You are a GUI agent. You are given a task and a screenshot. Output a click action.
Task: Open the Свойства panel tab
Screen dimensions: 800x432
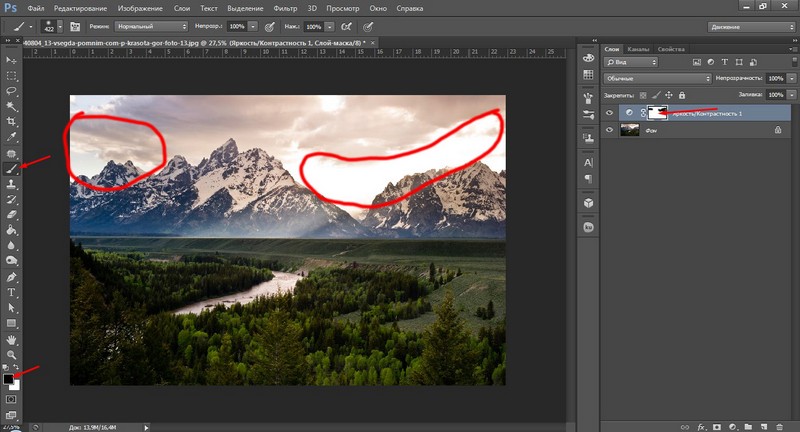click(x=673, y=49)
